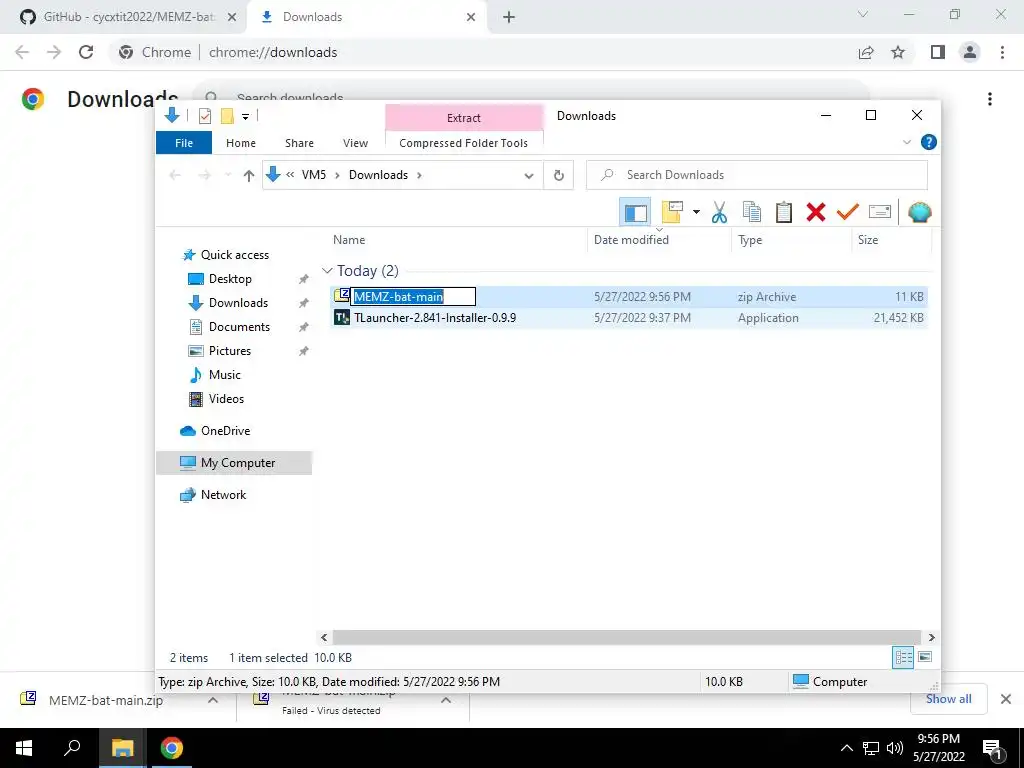Select Downloads in the navigation pane

(x=238, y=303)
